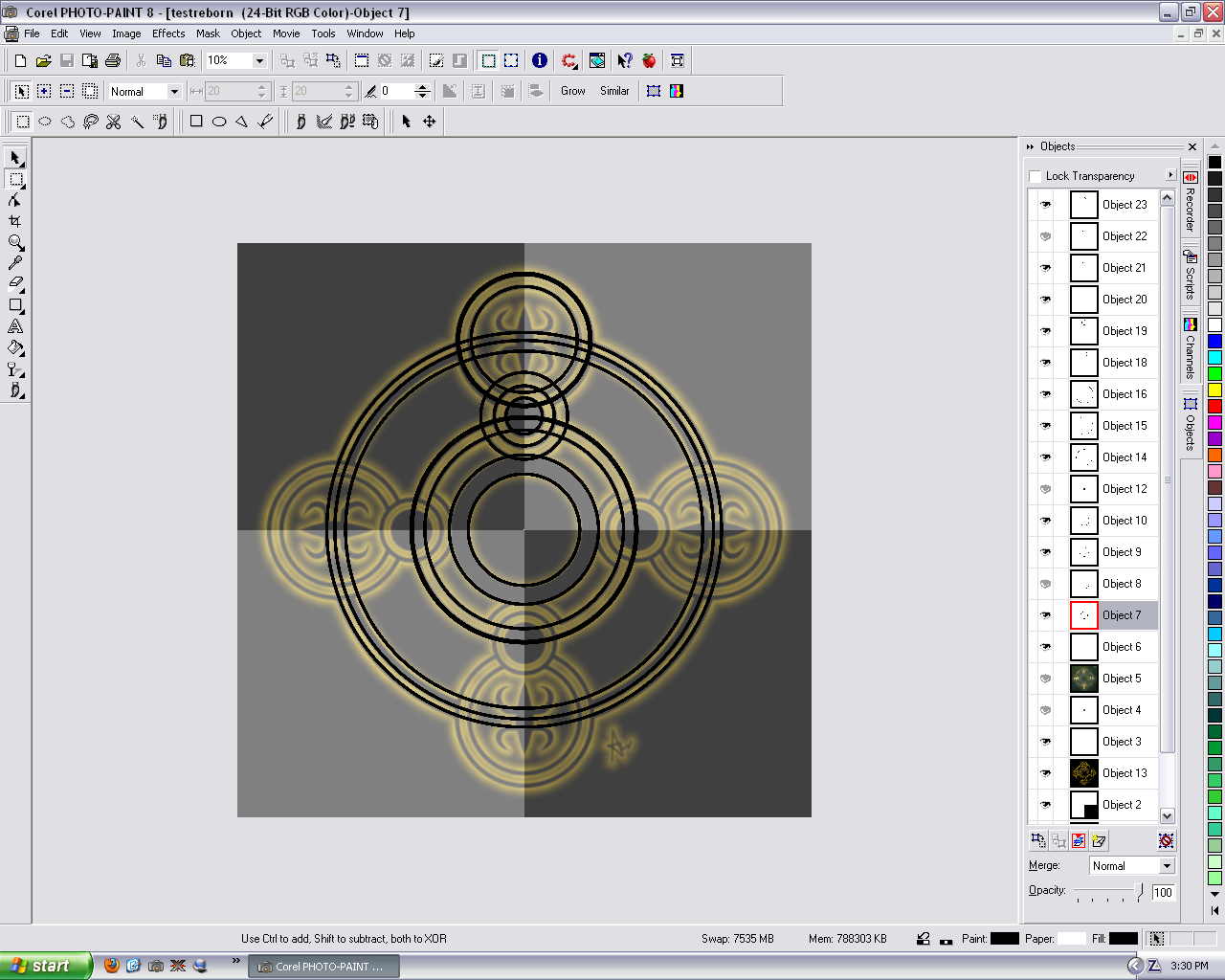Image resolution: width=1225 pixels, height=980 pixels.
Task: Show Object 8 via its eye icon
Action: point(1045,584)
